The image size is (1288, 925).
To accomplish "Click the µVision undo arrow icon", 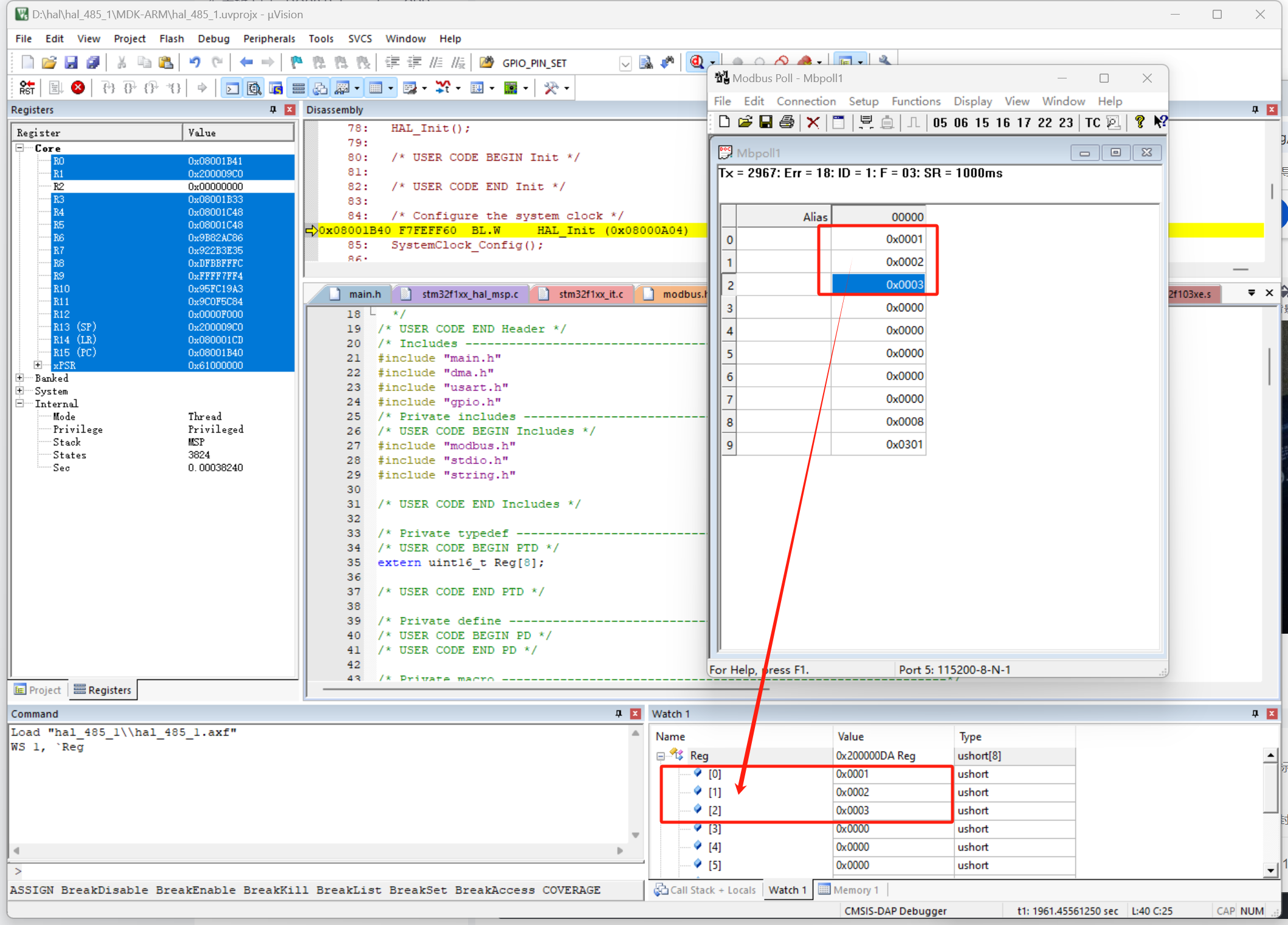I will [195, 63].
